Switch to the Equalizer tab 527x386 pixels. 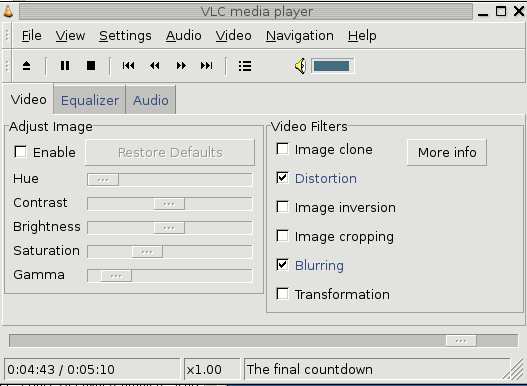coord(89,100)
